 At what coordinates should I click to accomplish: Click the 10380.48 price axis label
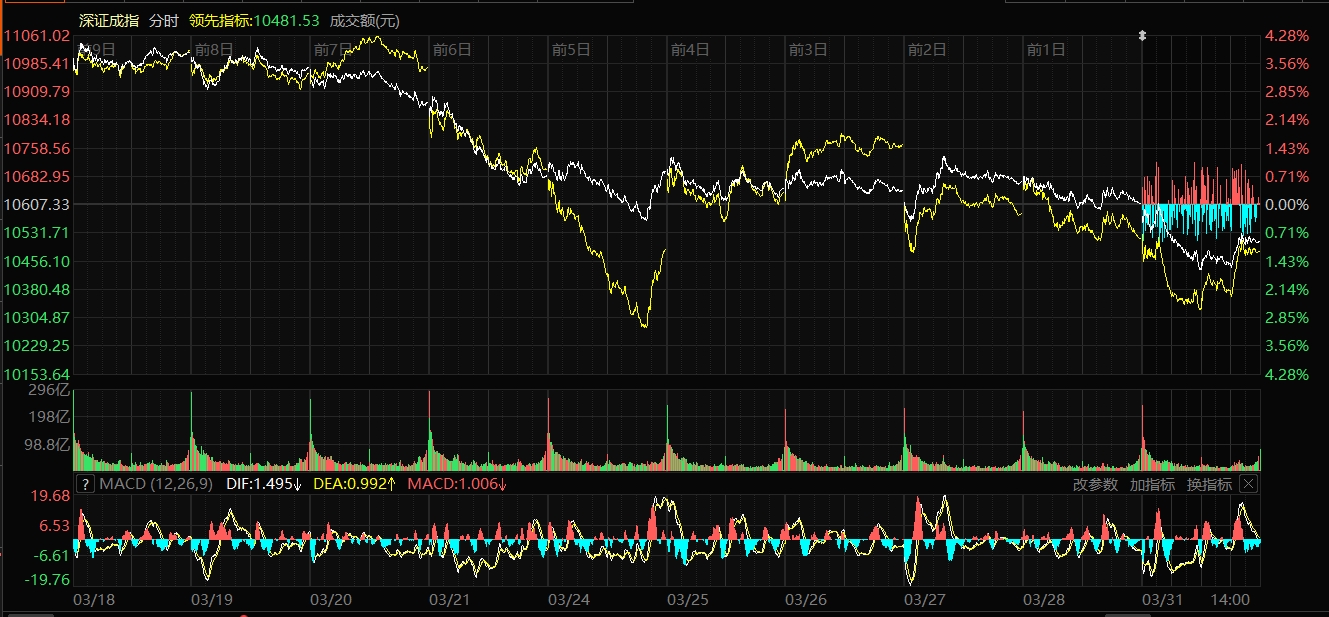tap(37, 289)
